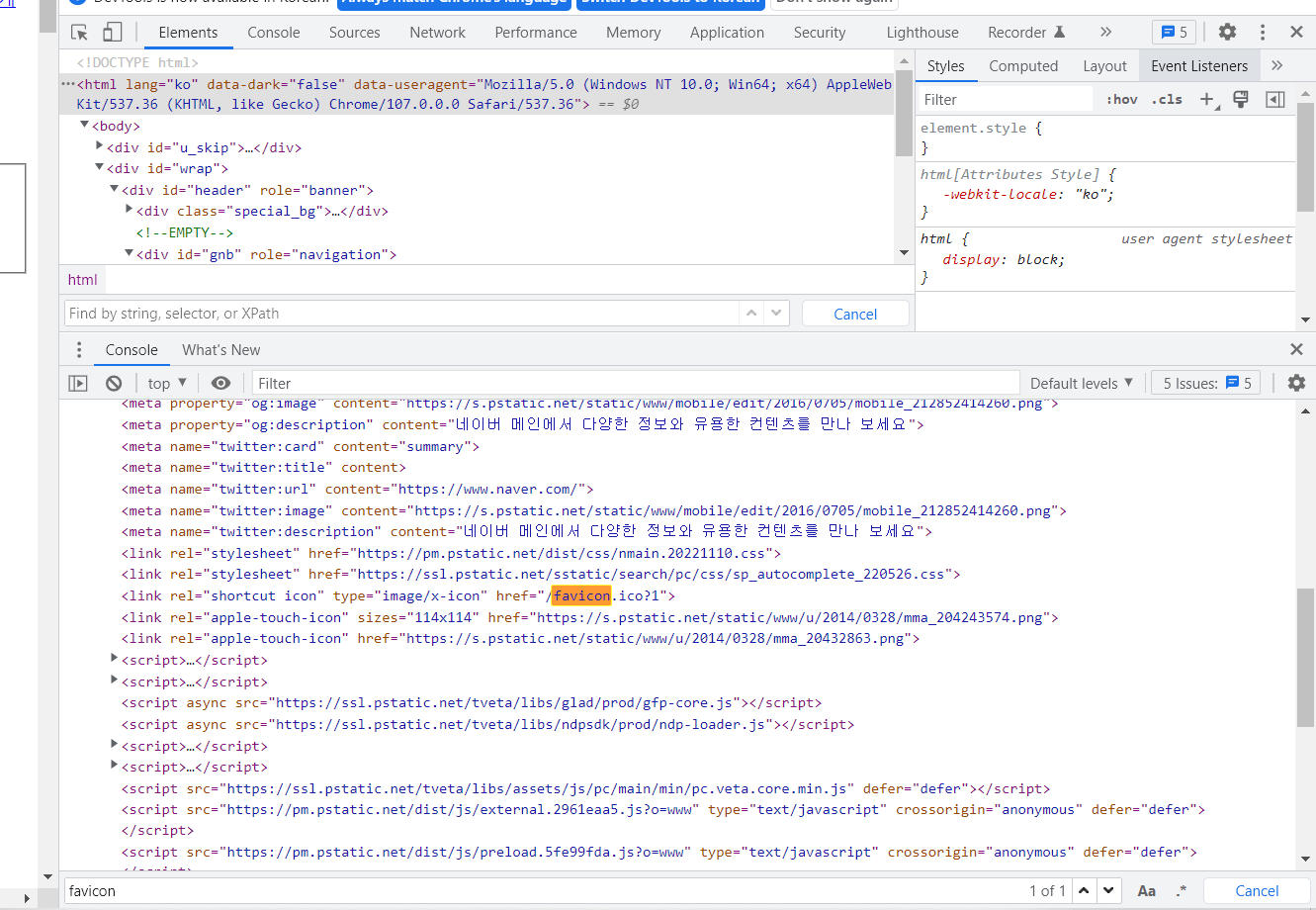Viewport: 1316px width, 910px height.
Task: Open the Application tab
Action: (727, 32)
